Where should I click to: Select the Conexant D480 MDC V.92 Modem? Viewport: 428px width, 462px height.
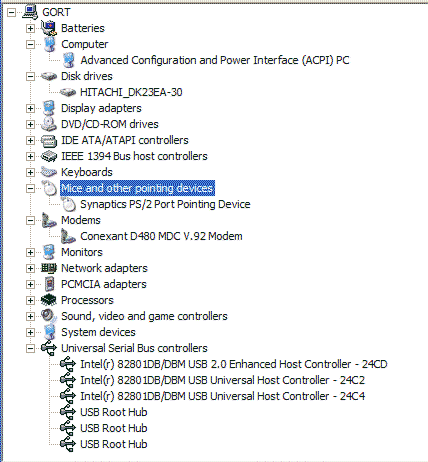tap(161, 236)
